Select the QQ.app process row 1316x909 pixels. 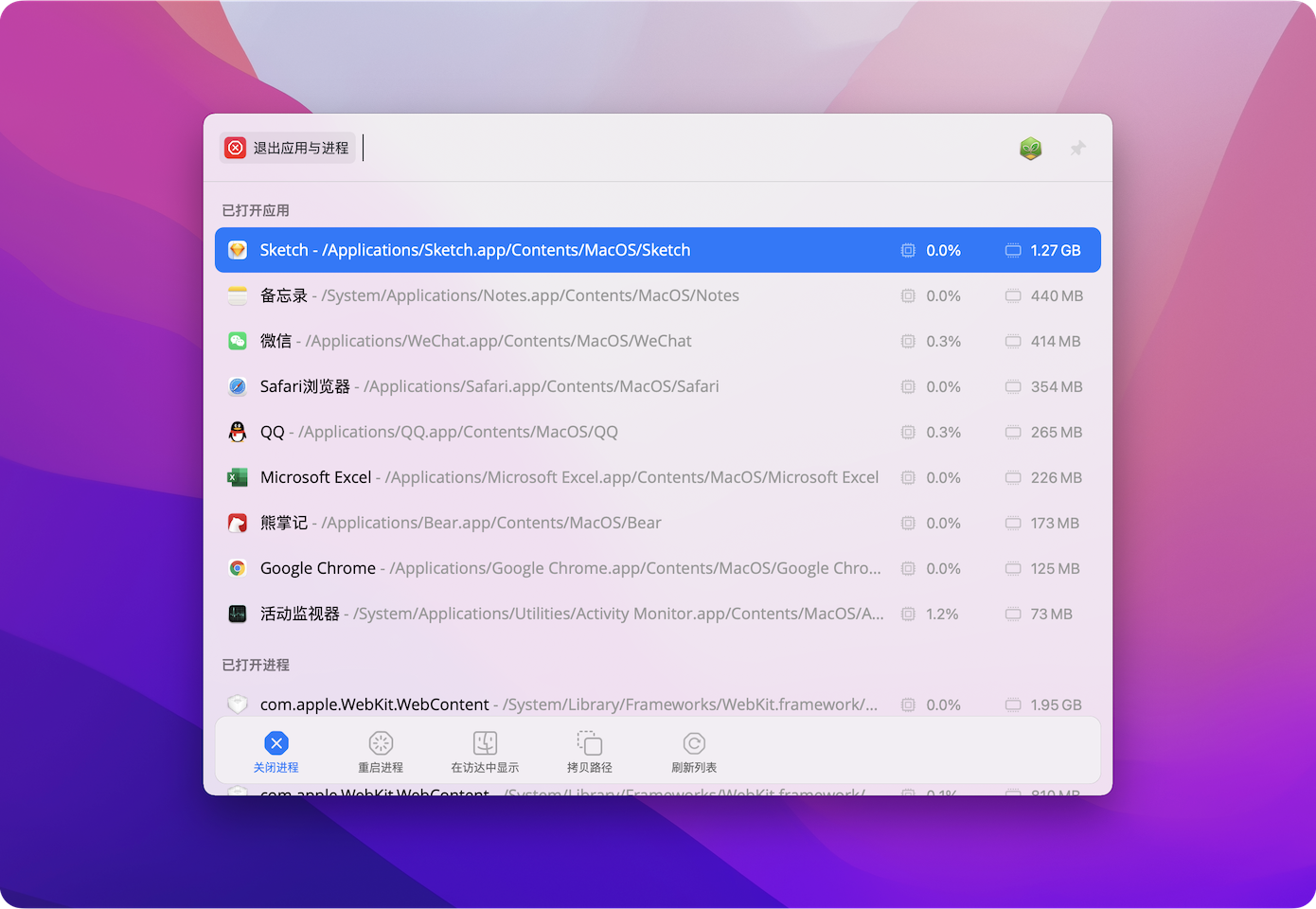point(658,432)
